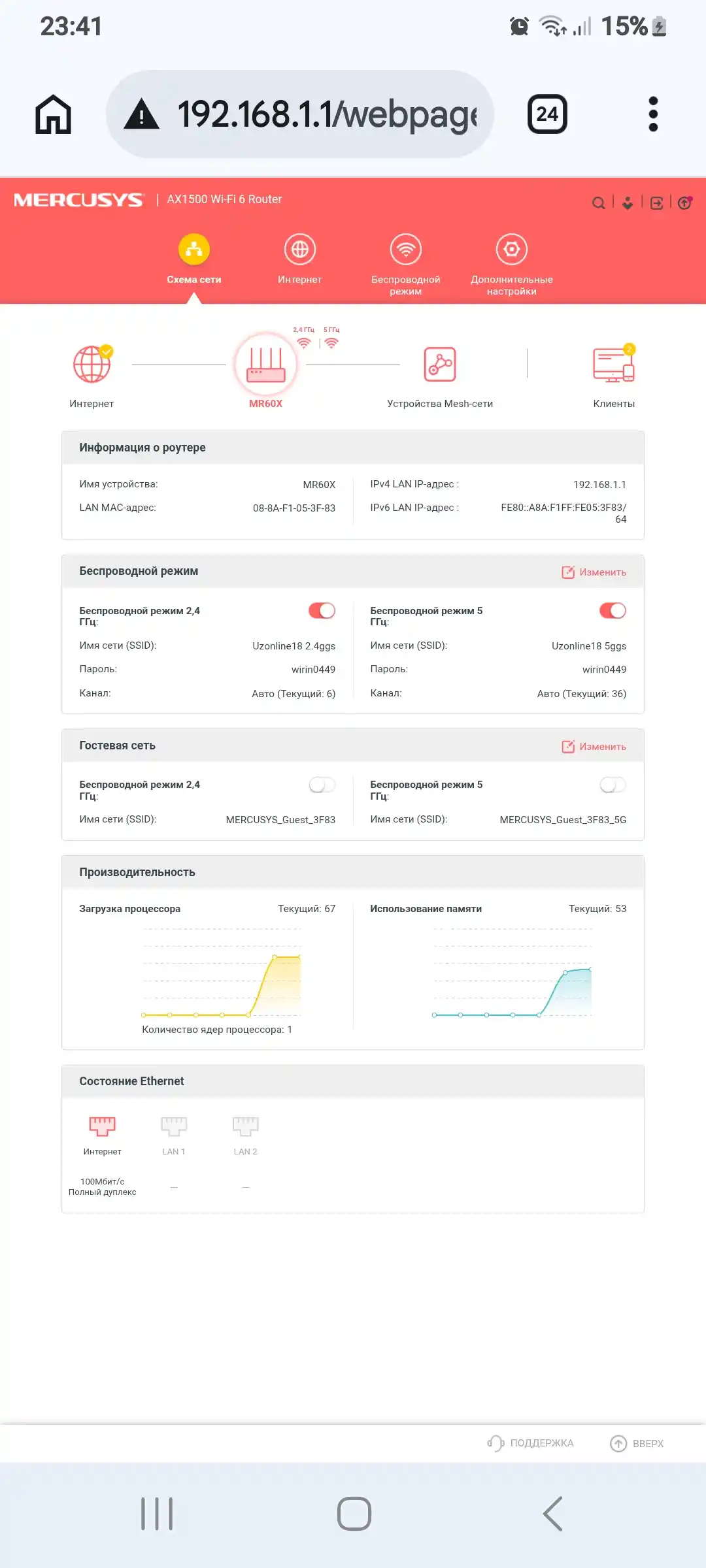The width and height of the screenshot is (706, 1568).
Task: Tap the browser home icon
Action: pyautogui.click(x=53, y=114)
